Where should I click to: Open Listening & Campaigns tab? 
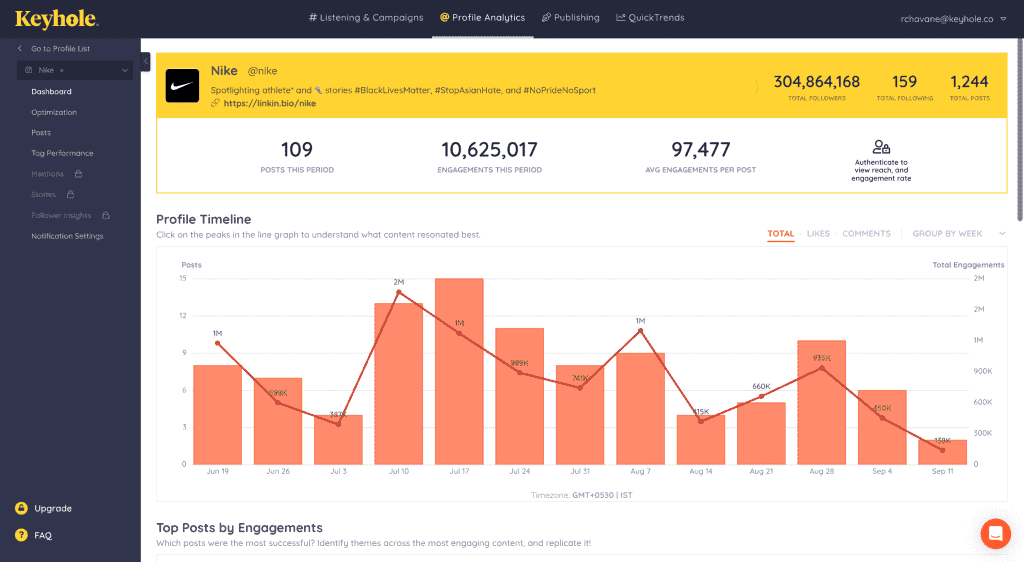[366, 18]
